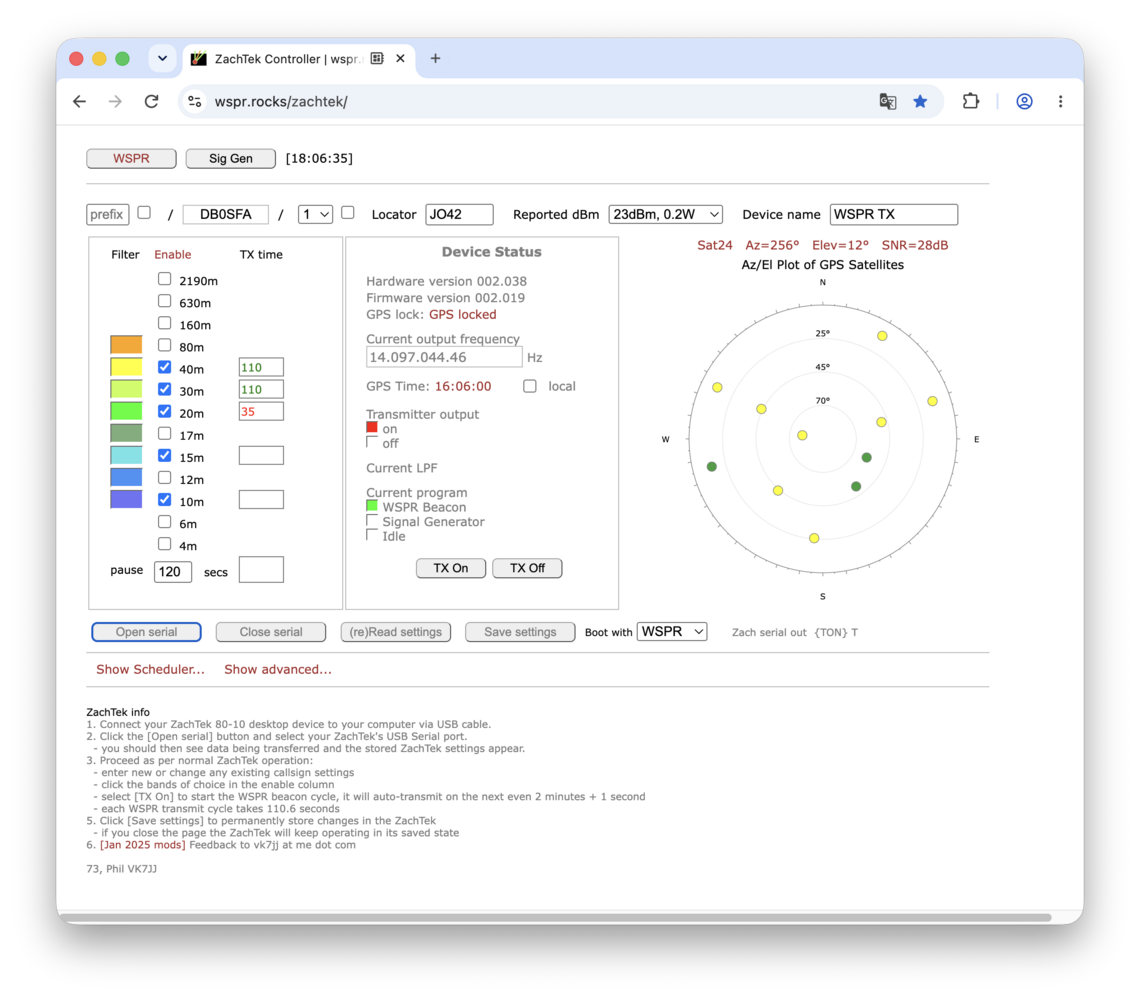The image size is (1140, 999).
Task: Reload the wspr.rocks page
Action: (x=151, y=102)
